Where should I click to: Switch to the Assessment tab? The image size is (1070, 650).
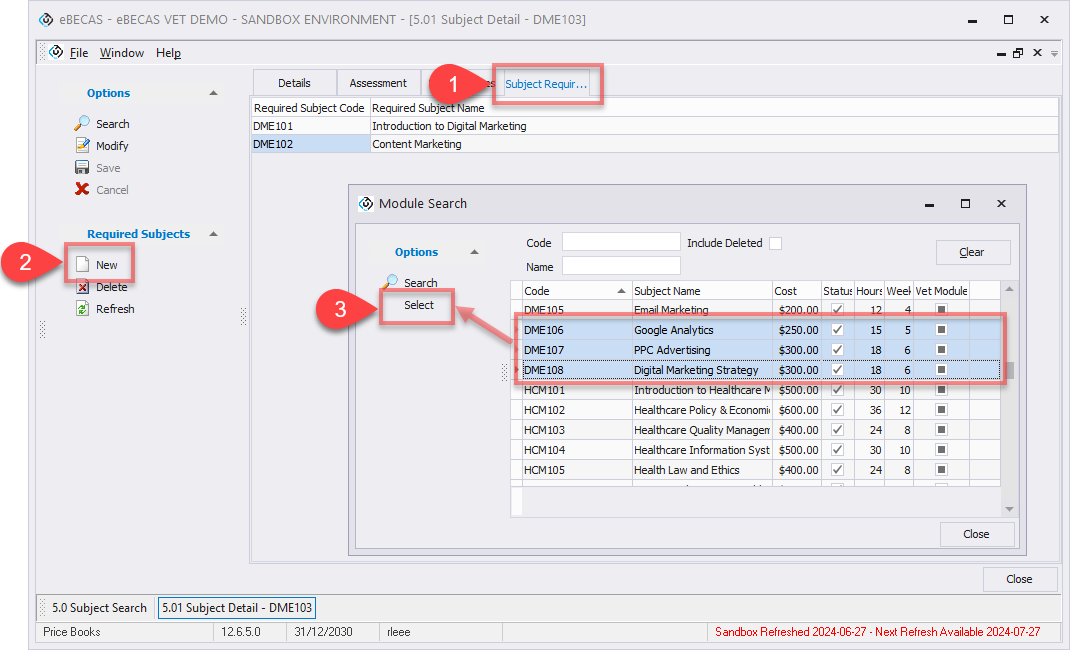378,83
